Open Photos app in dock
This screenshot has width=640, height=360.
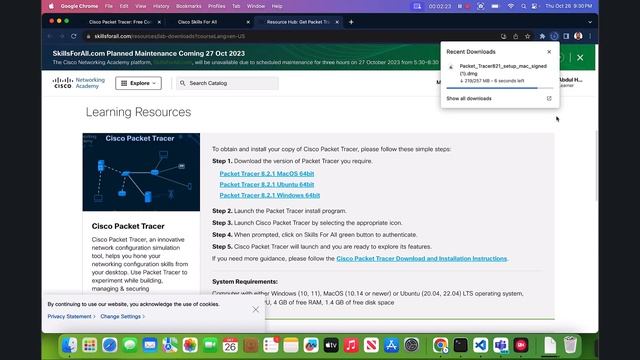pos(190,345)
